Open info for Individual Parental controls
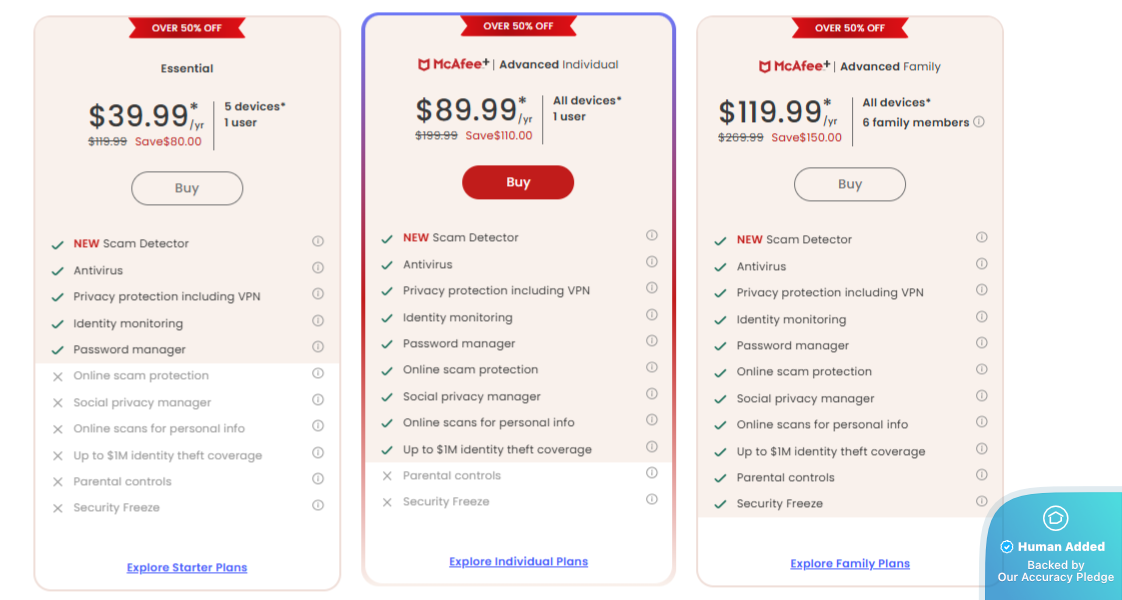Image resolution: width=1122 pixels, height=600 pixels. [652, 473]
